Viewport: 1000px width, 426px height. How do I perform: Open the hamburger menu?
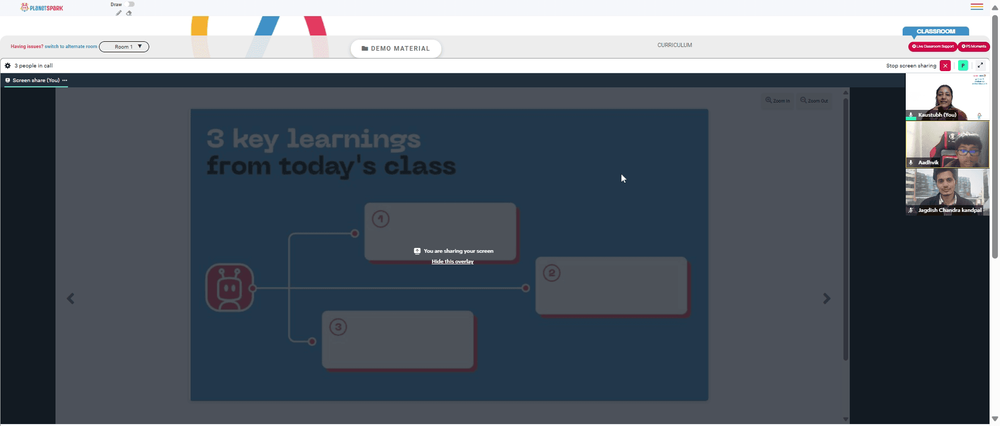pyautogui.click(x=976, y=6)
